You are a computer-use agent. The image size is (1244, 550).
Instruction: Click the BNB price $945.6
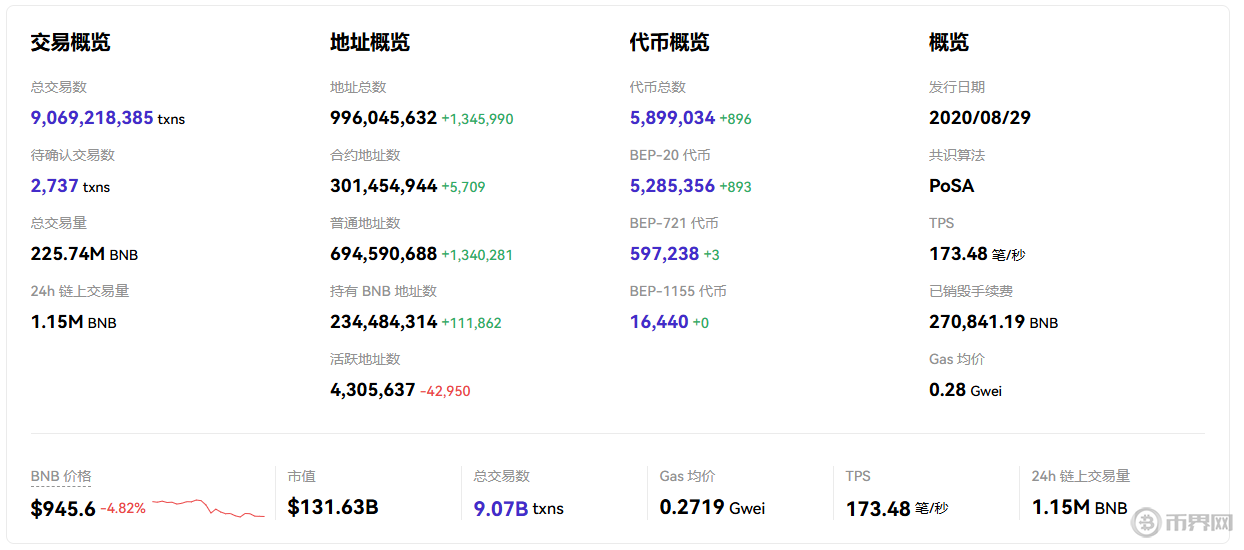point(63,509)
